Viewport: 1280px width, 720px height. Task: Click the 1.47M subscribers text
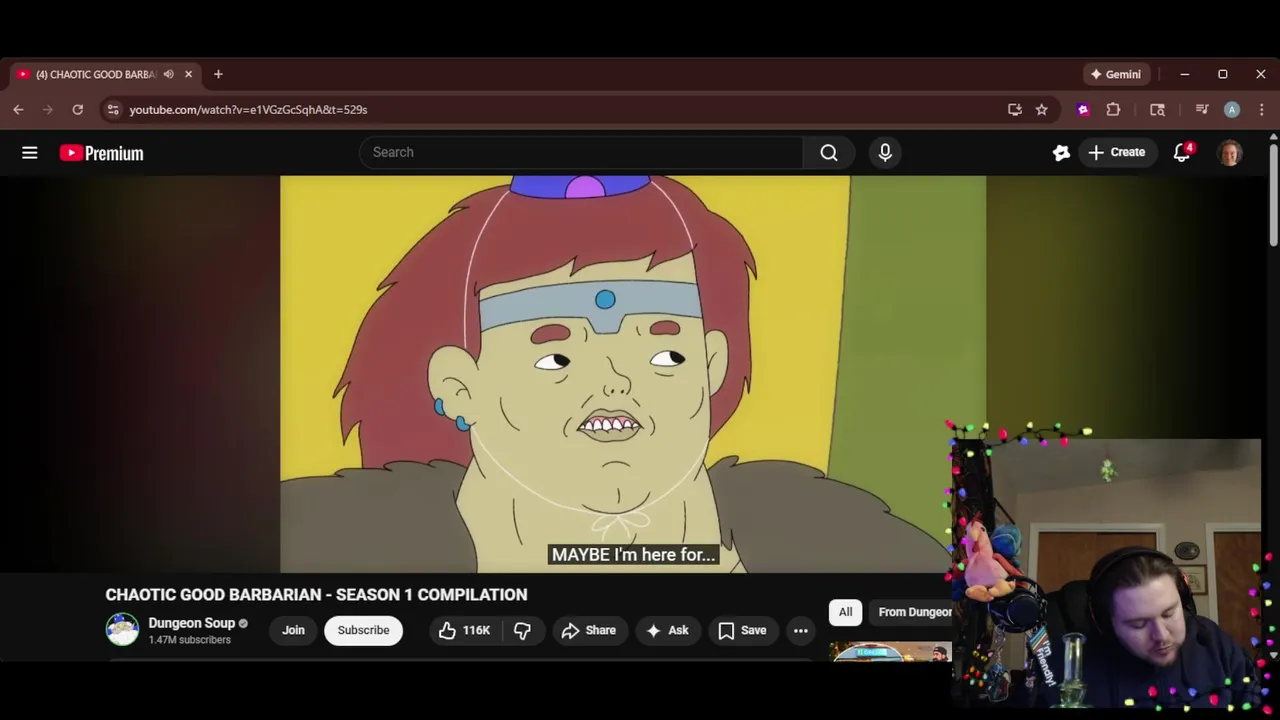click(189, 640)
